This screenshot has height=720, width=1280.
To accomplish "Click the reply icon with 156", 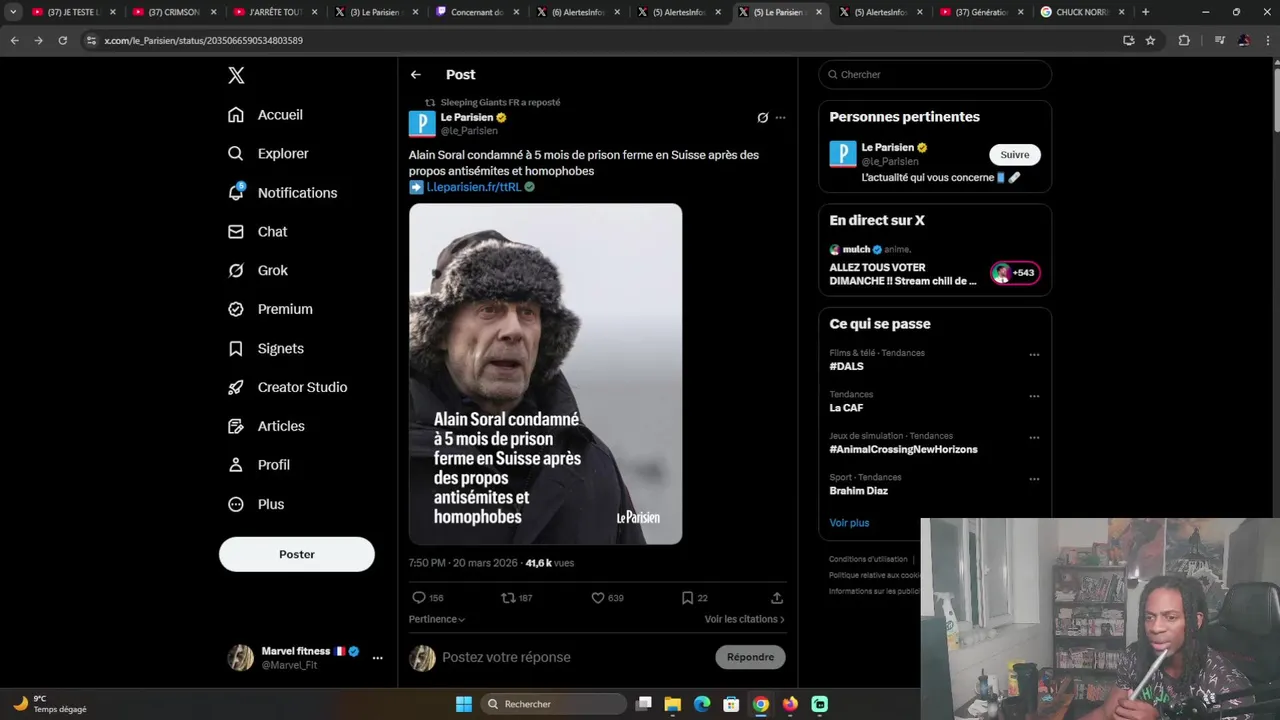I will 419,598.
